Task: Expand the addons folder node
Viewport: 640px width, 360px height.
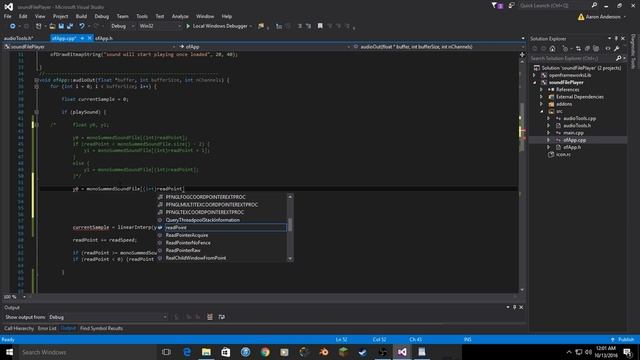Action: point(542,104)
